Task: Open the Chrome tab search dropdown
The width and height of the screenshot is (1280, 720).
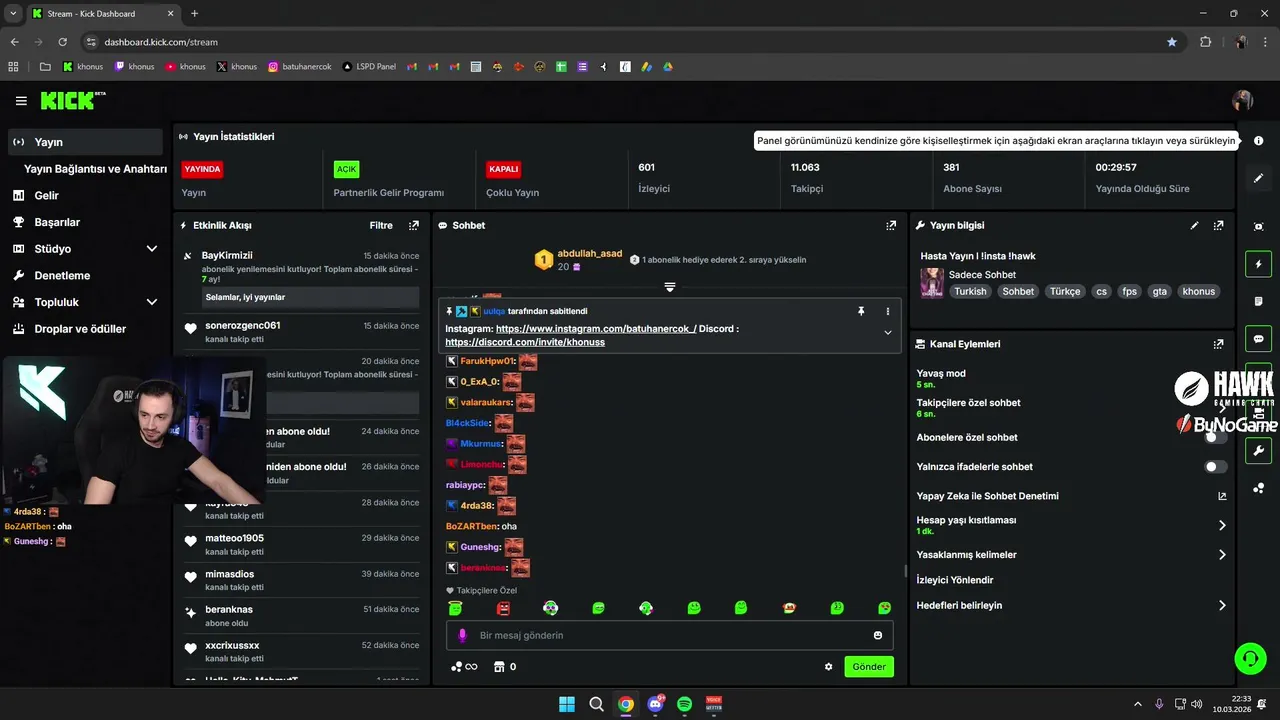Action: pos(13,13)
